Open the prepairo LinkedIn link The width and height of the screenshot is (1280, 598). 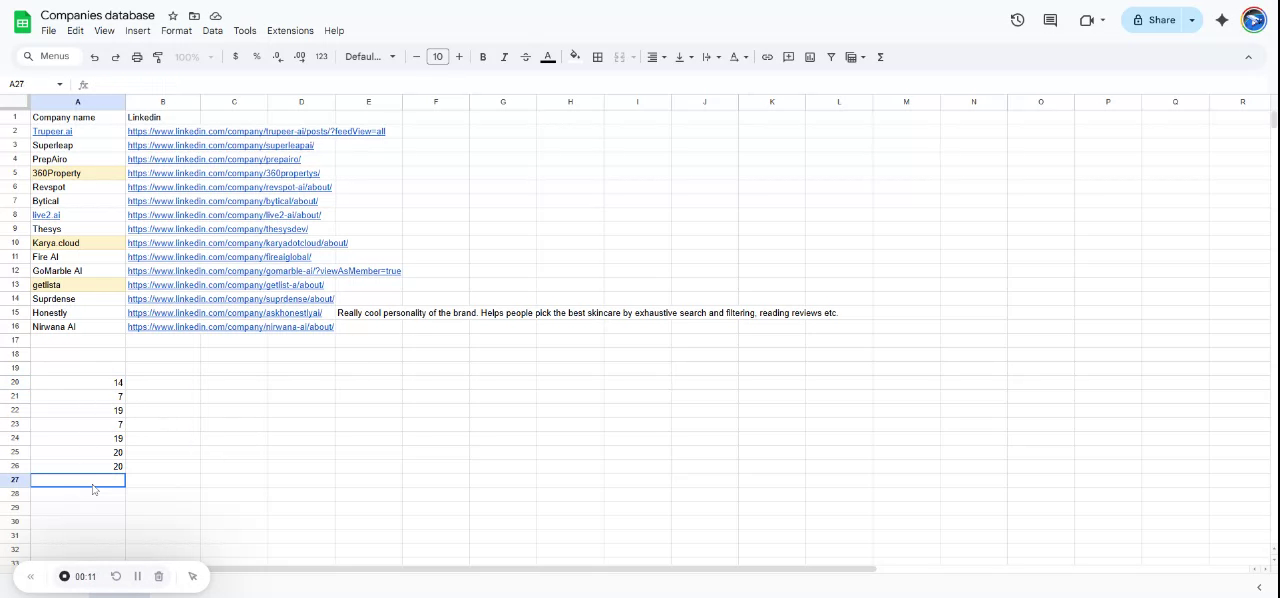coord(214,159)
